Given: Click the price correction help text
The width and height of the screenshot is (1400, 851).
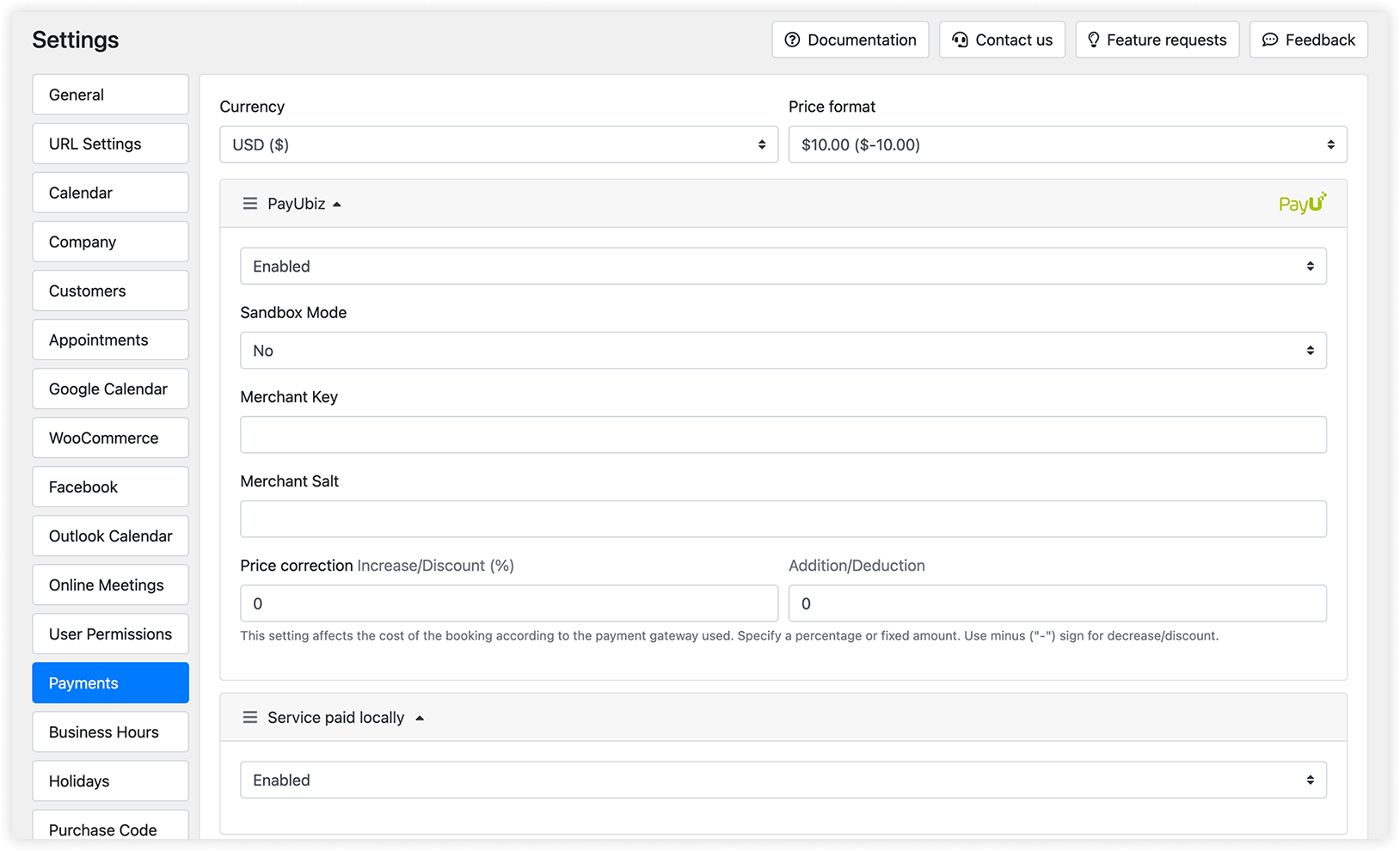Looking at the screenshot, I should [729, 636].
